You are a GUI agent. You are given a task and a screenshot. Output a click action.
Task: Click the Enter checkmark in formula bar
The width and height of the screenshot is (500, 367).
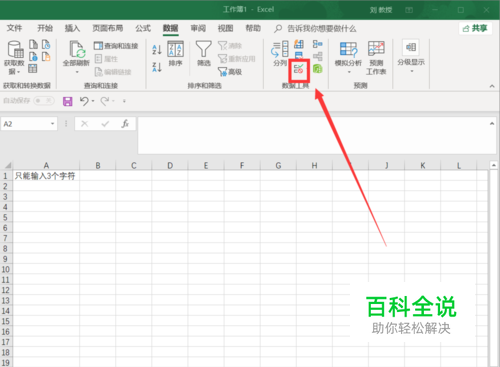point(105,124)
